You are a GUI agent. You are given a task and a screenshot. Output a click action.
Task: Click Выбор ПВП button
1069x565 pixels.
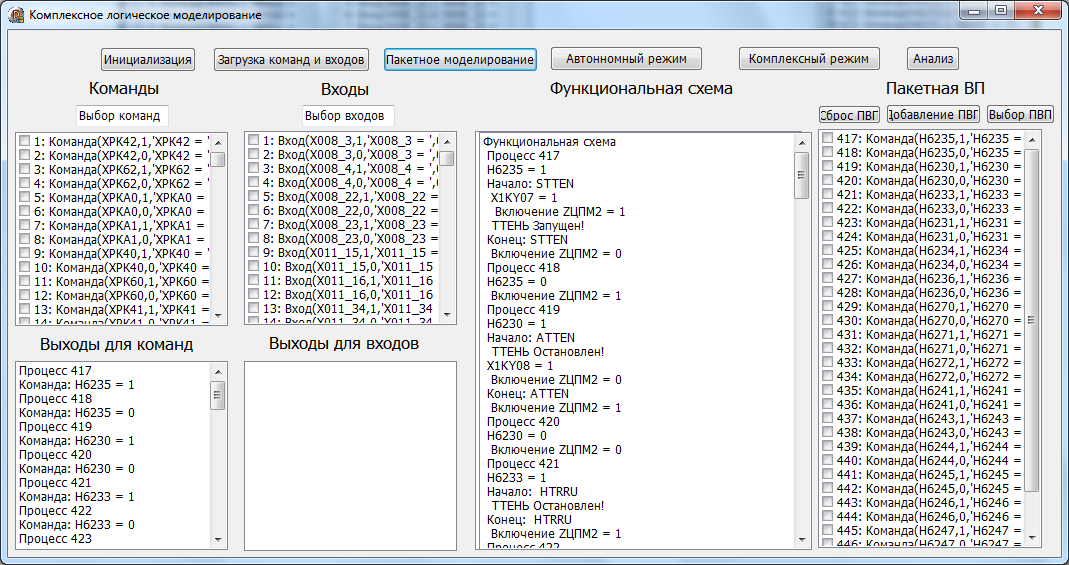point(1021,114)
